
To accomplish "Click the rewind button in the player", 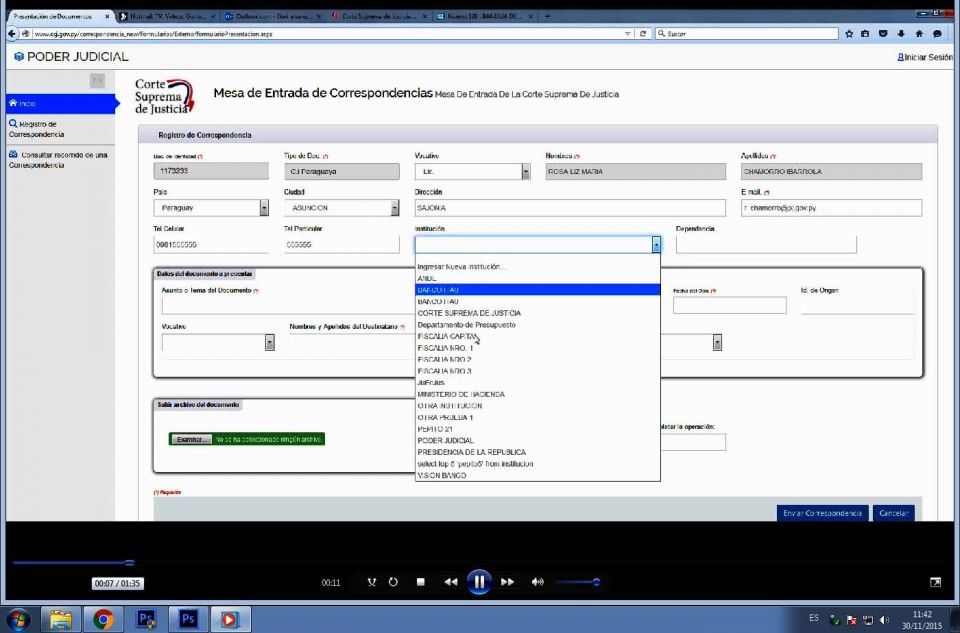I will [451, 582].
